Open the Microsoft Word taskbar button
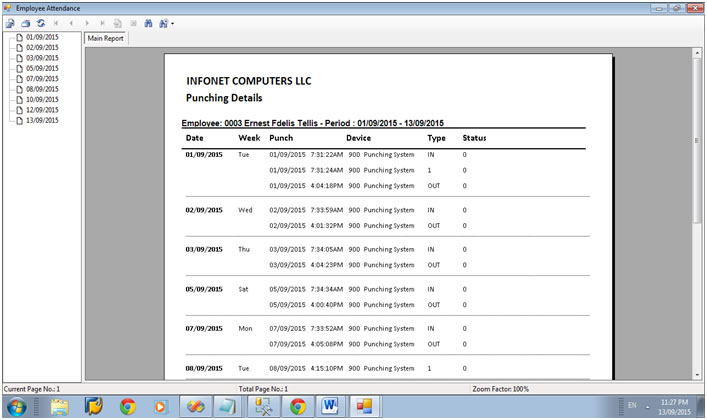Image resolution: width=707 pixels, height=420 pixels. (x=330, y=407)
